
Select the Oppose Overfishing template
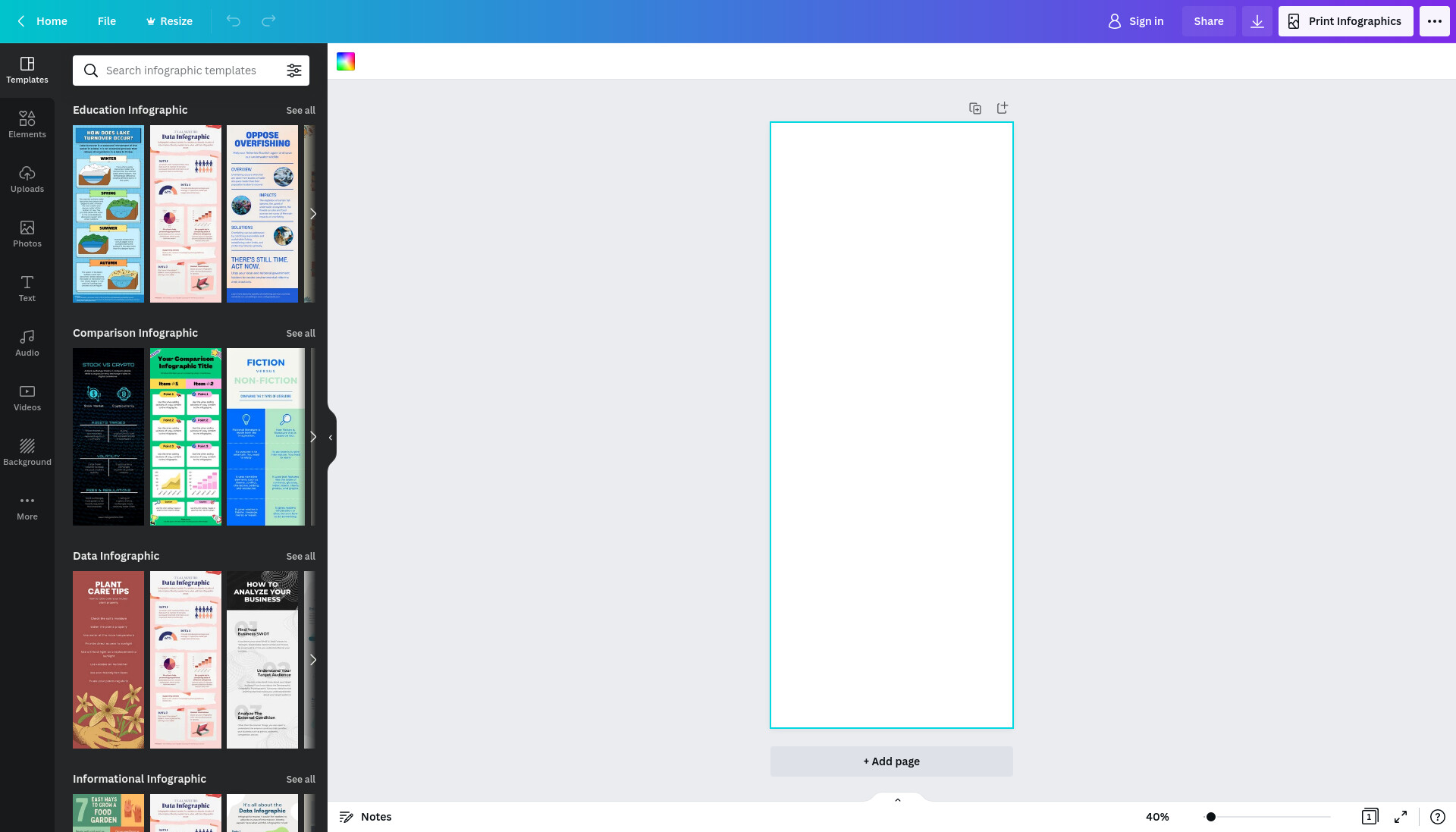(x=262, y=214)
